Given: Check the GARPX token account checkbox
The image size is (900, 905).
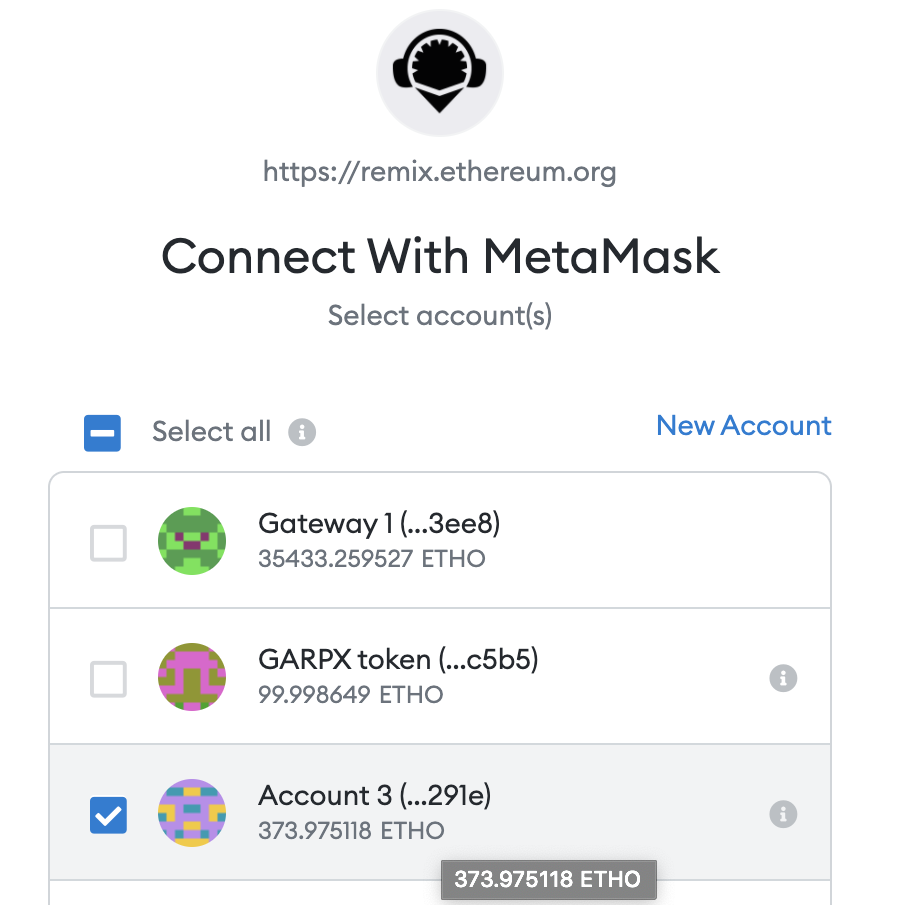Looking at the screenshot, I should coord(108,679).
